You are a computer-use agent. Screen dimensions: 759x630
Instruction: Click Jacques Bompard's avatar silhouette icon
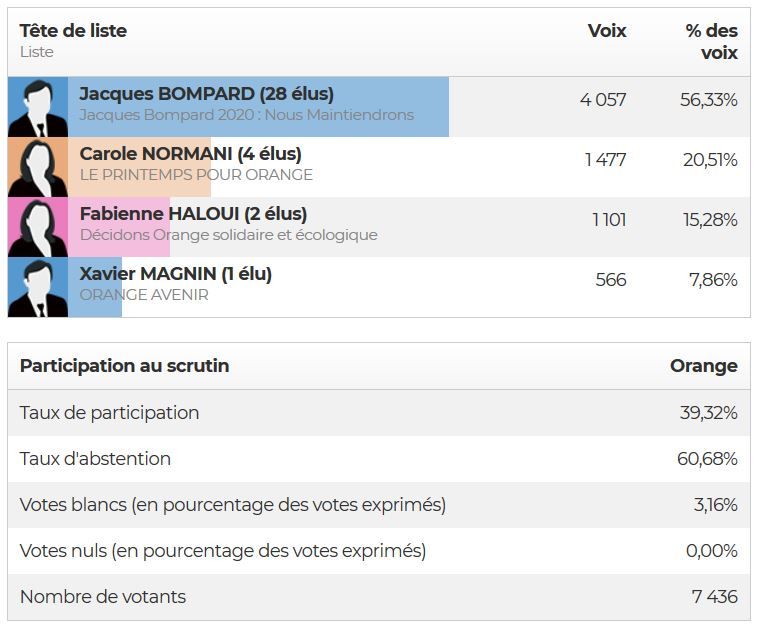38,106
